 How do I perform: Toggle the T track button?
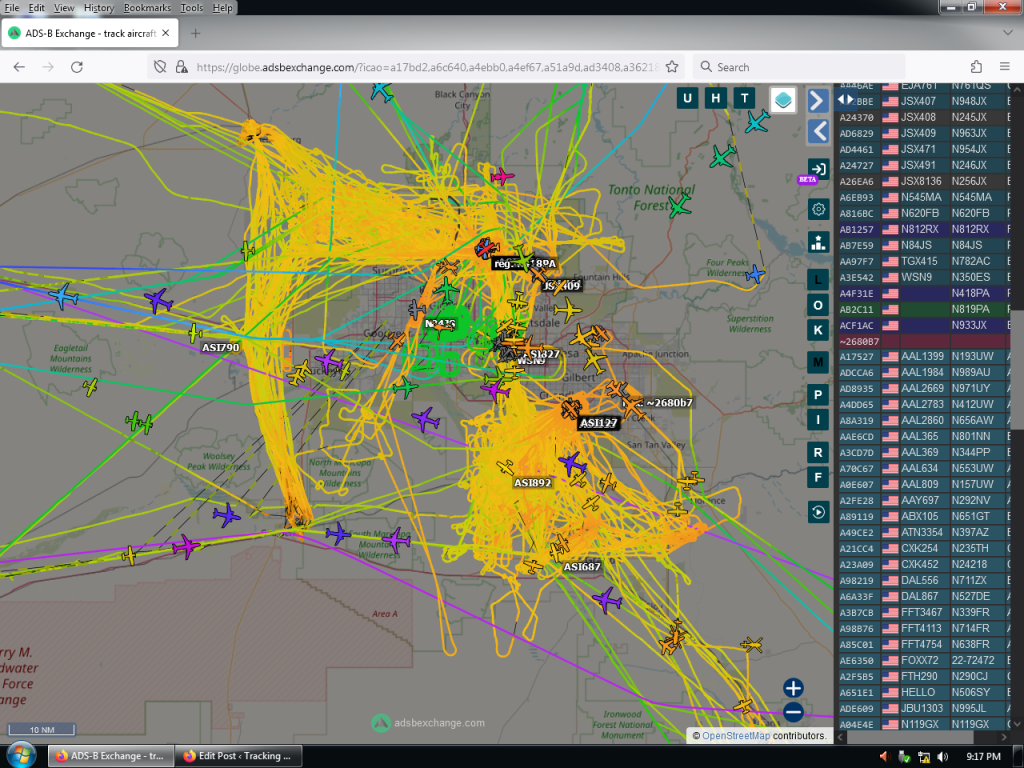point(744,99)
